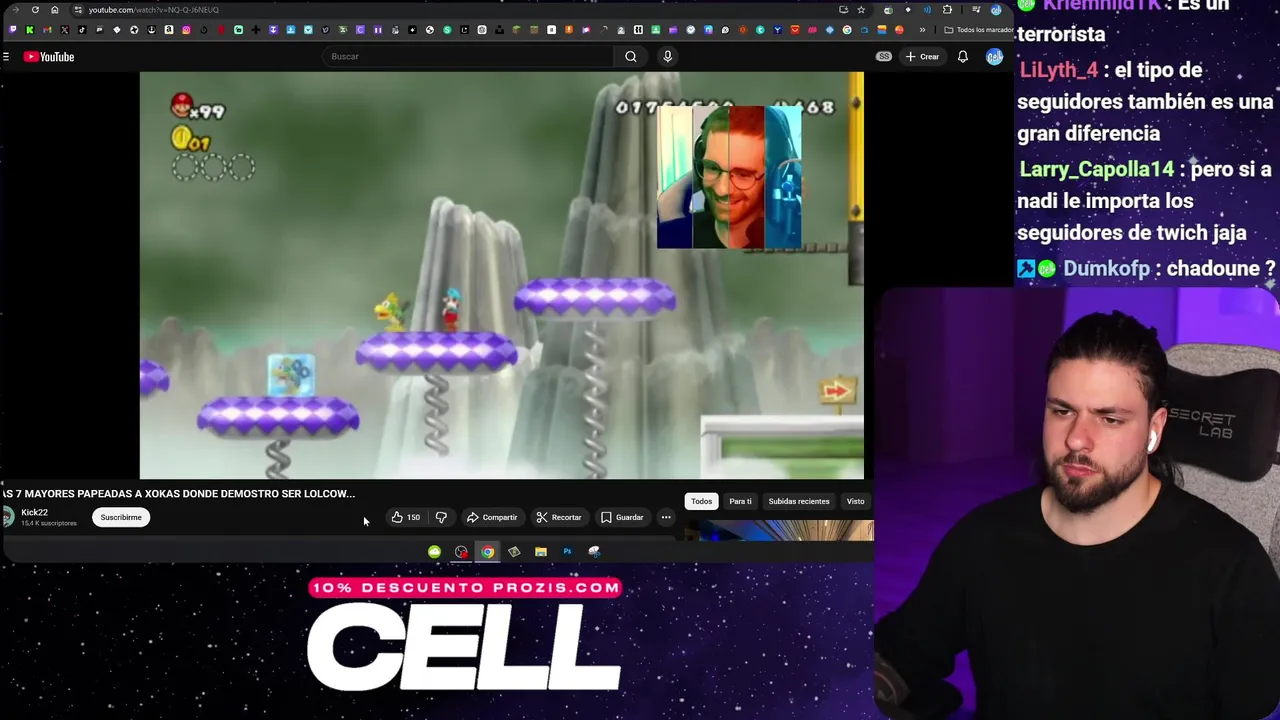The image size is (1280, 720).
Task: Open the Gmail bookmark icon
Action: point(47,30)
